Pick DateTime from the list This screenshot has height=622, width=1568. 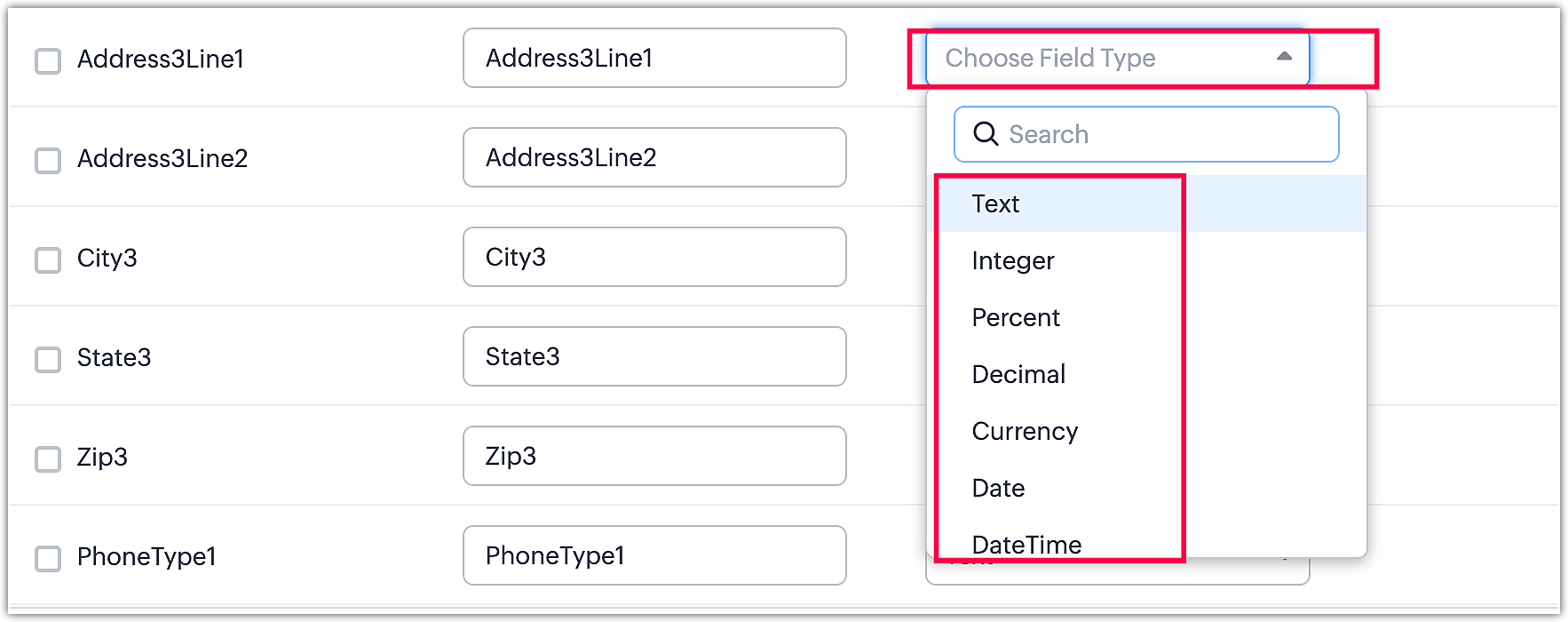(1026, 543)
